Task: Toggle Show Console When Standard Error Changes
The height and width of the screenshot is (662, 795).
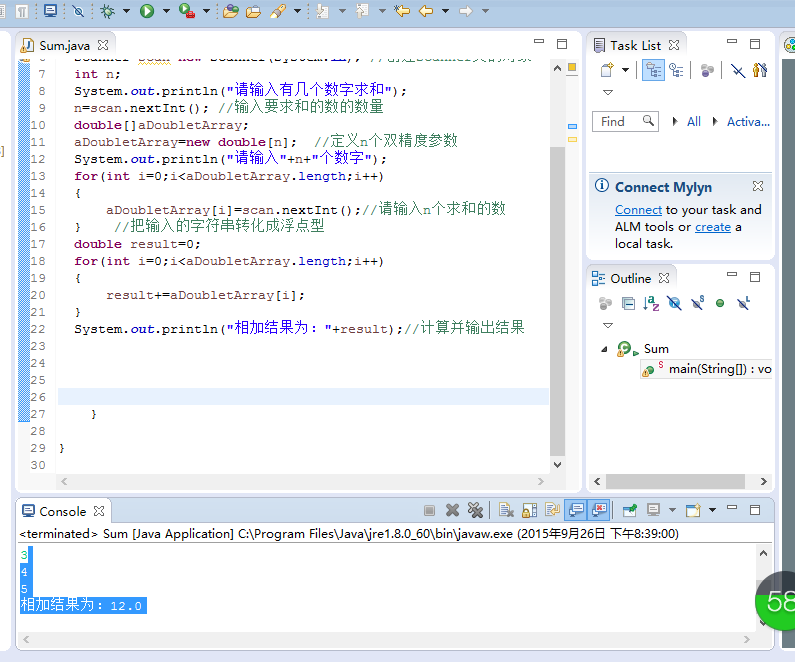Action: coord(599,510)
